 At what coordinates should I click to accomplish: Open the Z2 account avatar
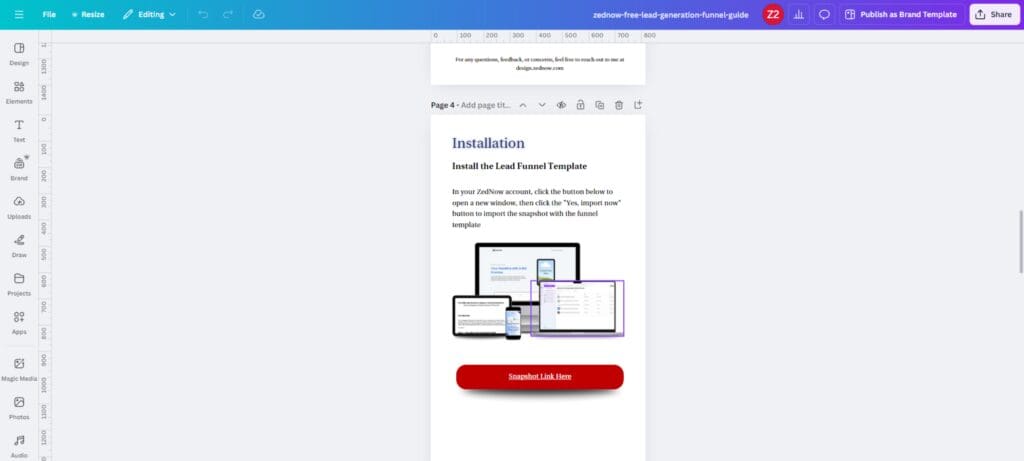click(x=773, y=14)
